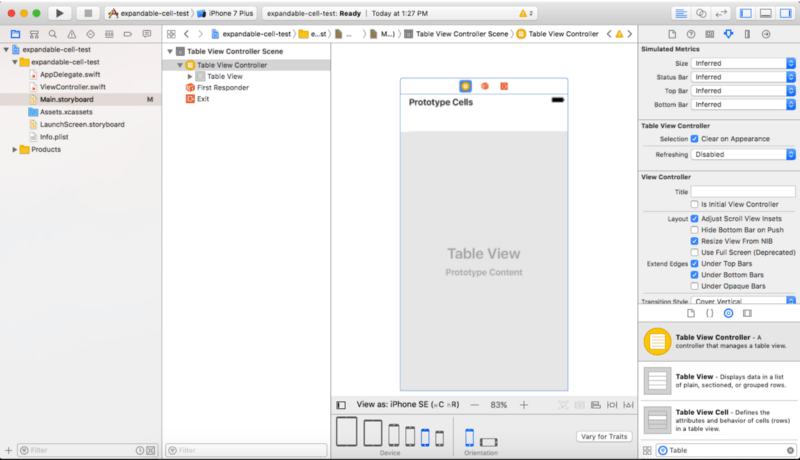
Task: Click the Vary for Traits button
Action: [603, 437]
